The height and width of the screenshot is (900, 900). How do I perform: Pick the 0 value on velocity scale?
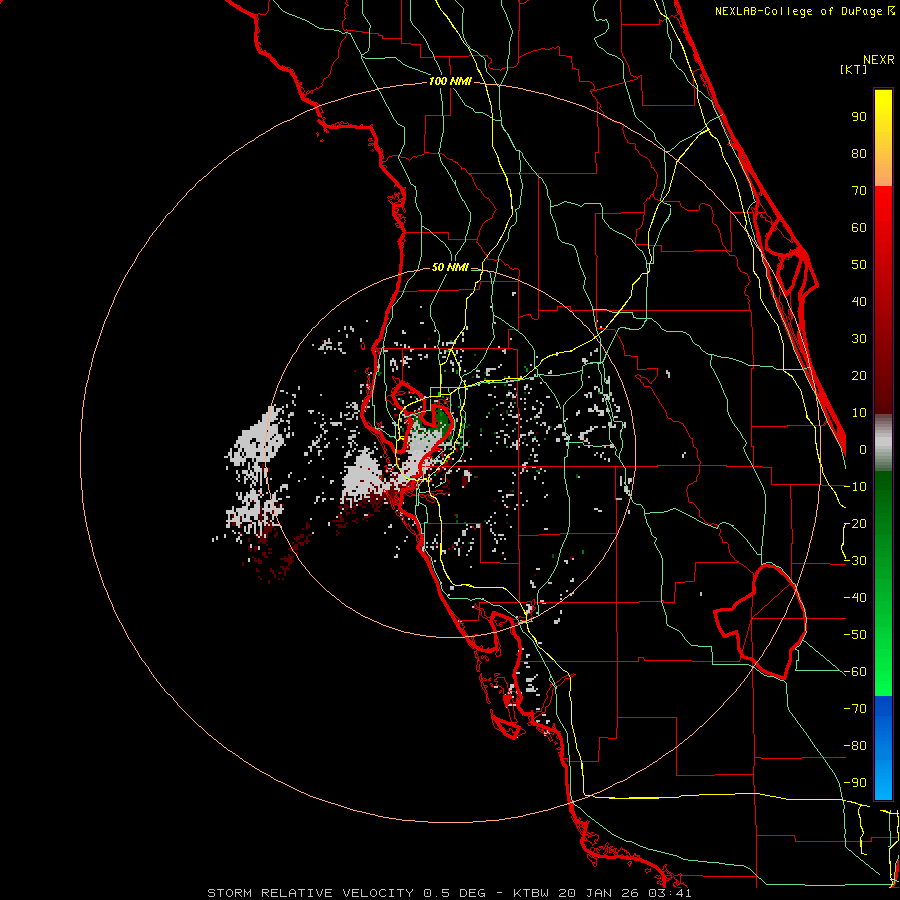863,450
